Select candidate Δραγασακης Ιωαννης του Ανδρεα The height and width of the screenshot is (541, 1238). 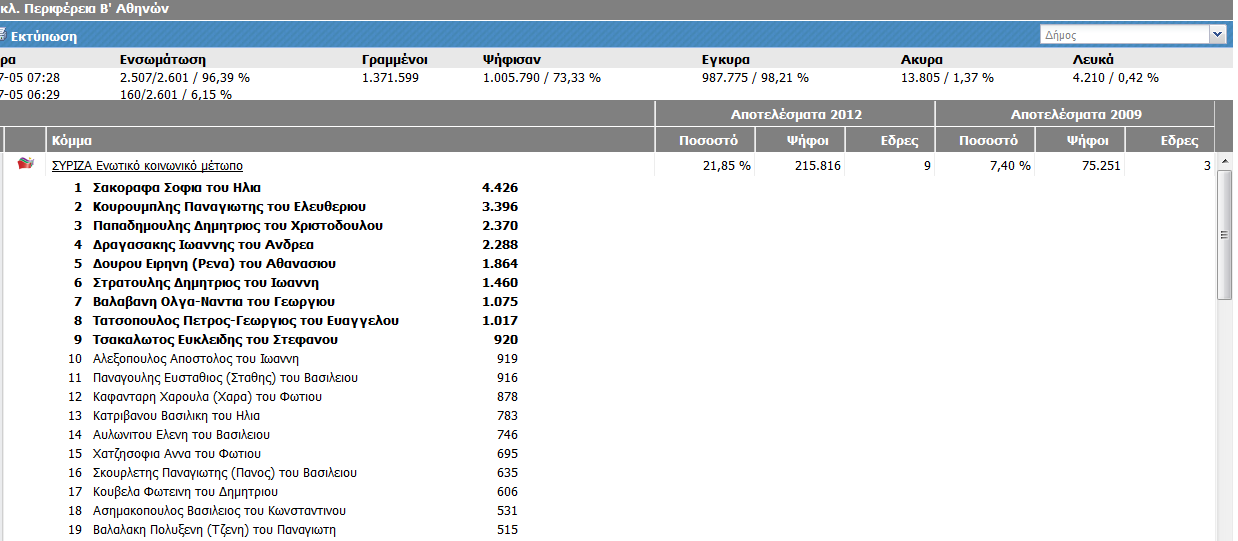203,245
